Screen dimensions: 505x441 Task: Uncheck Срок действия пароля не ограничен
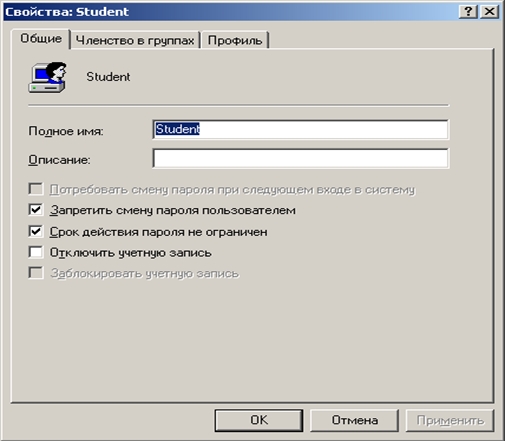coord(36,231)
